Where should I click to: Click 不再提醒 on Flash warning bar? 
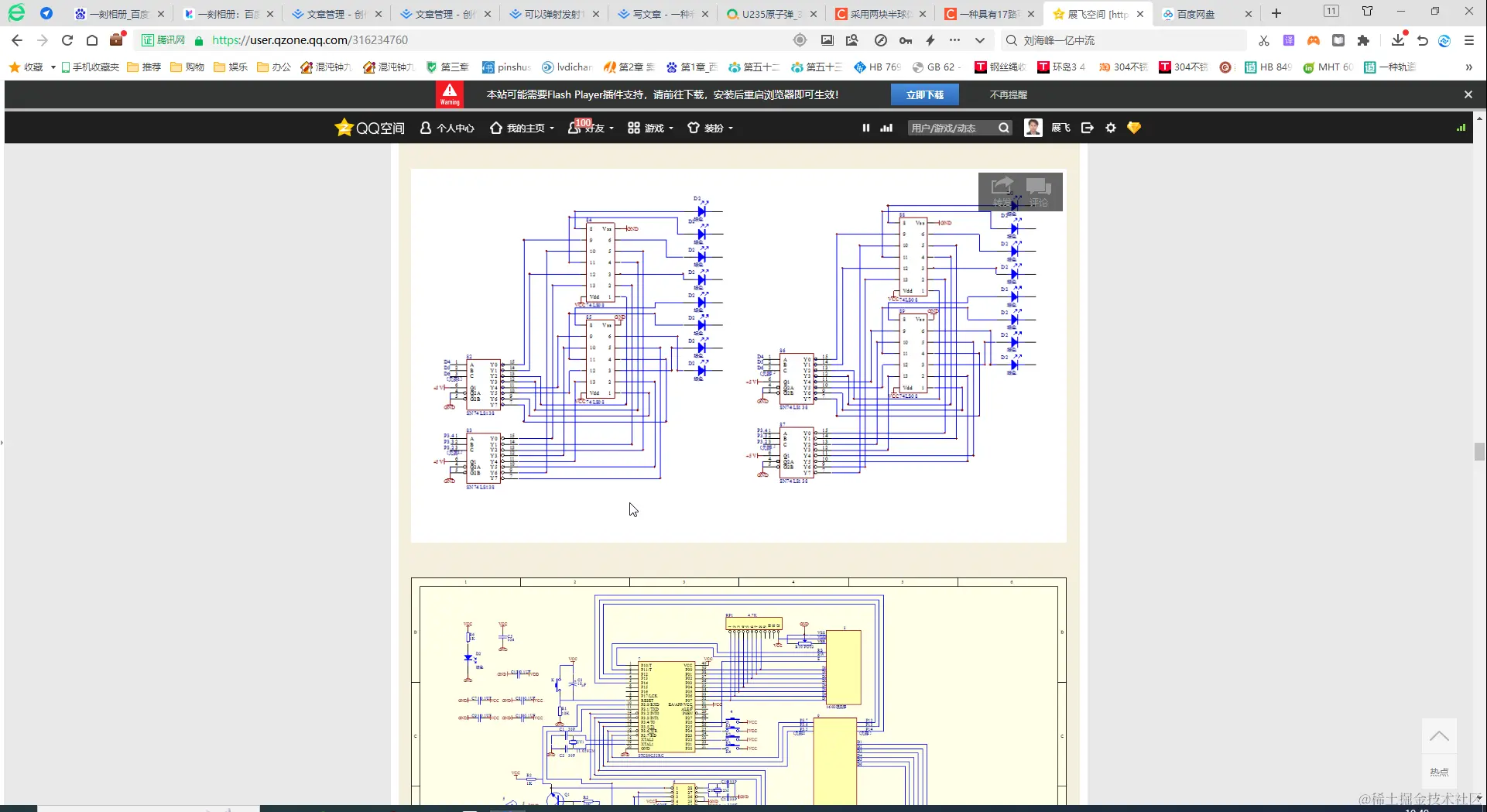point(1009,94)
